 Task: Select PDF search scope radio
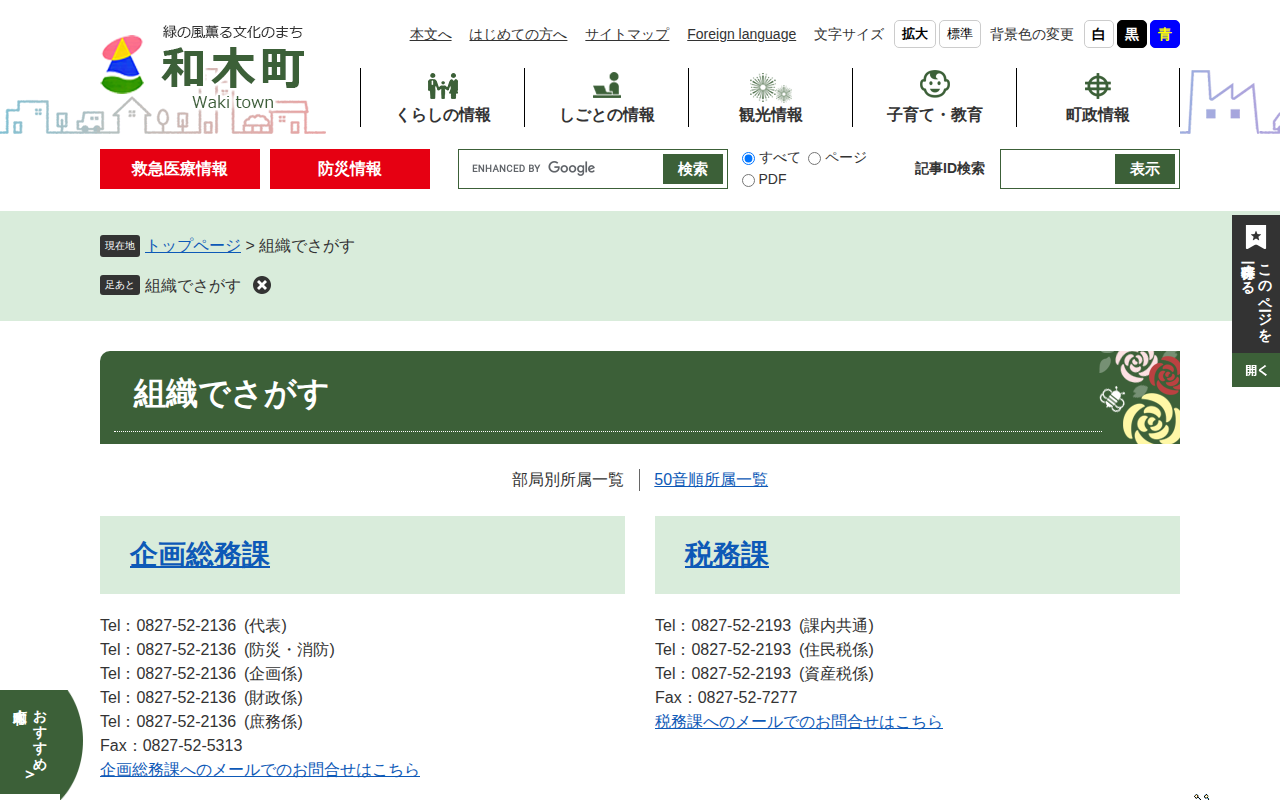tap(748, 180)
